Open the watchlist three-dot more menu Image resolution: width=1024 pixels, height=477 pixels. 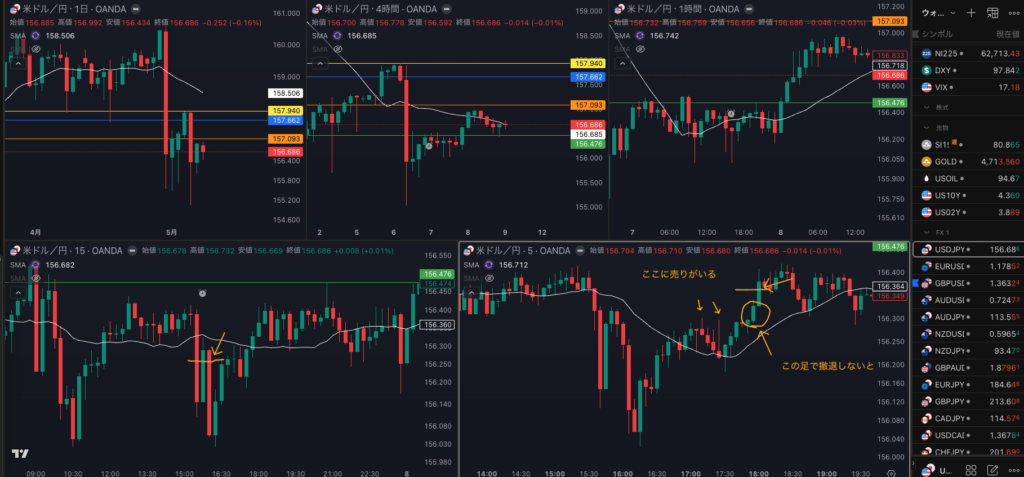coord(1014,12)
